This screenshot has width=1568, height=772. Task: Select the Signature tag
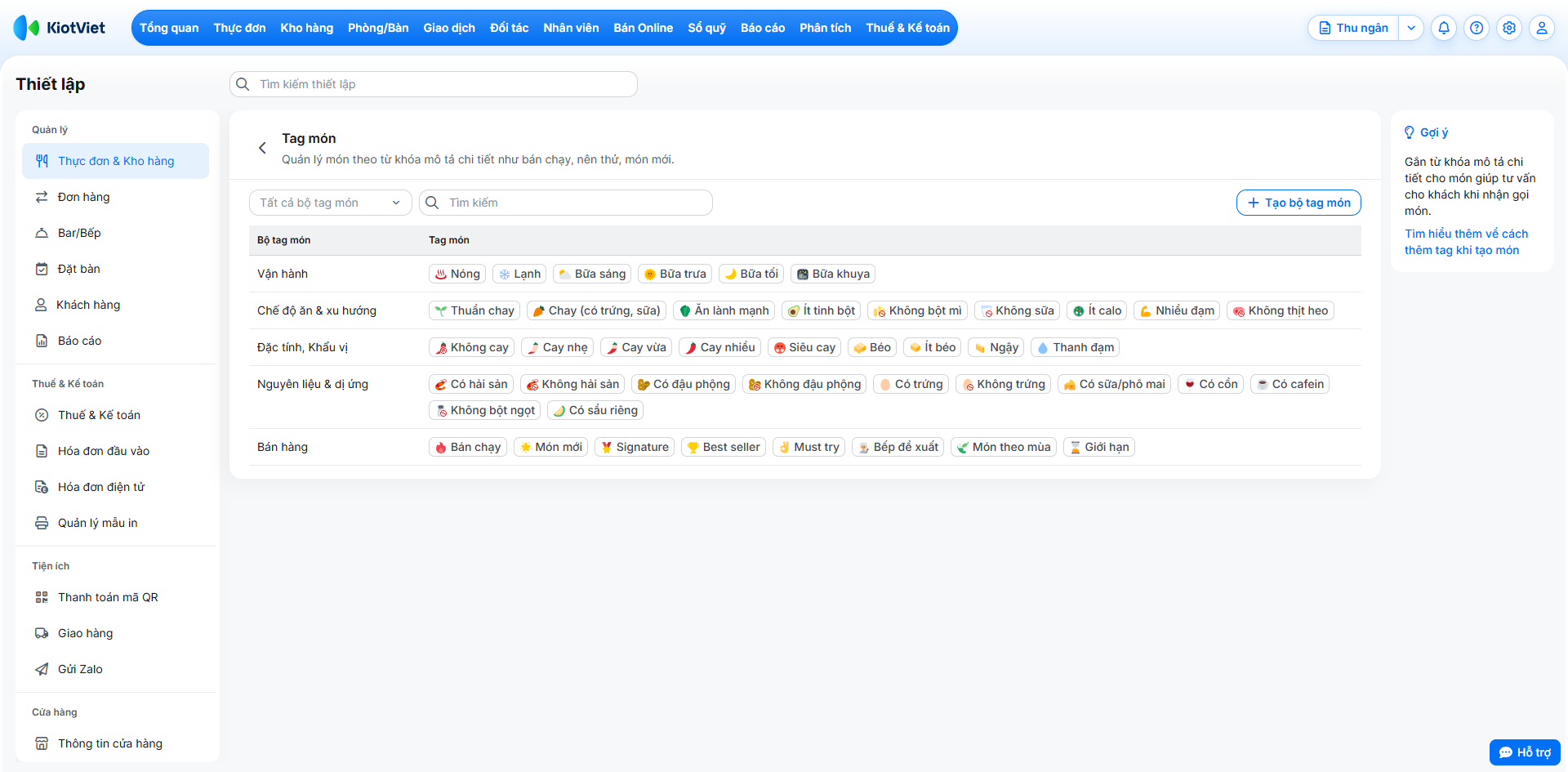pyautogui.click(x=635, y=447)
